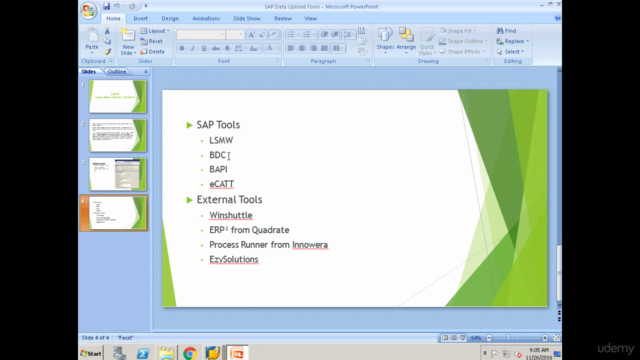Open the Shapes gallery

click(385, 41)
